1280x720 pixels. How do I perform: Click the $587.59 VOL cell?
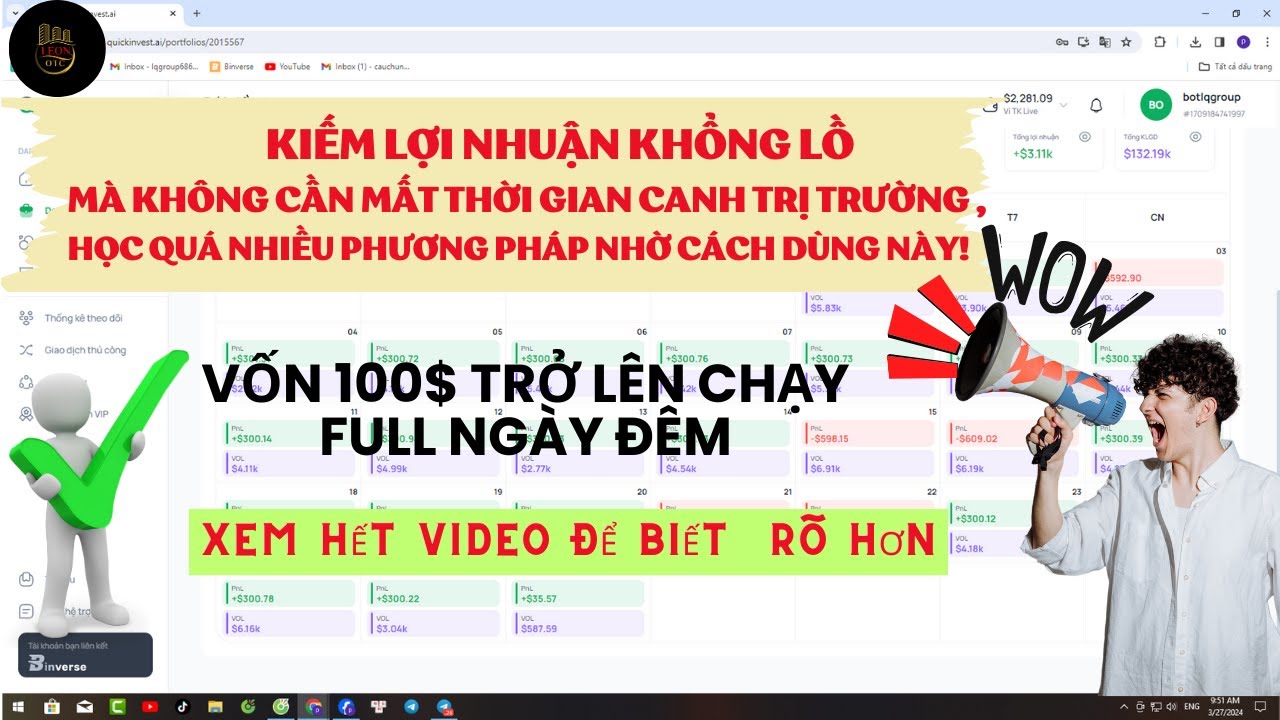coord(579,624)
